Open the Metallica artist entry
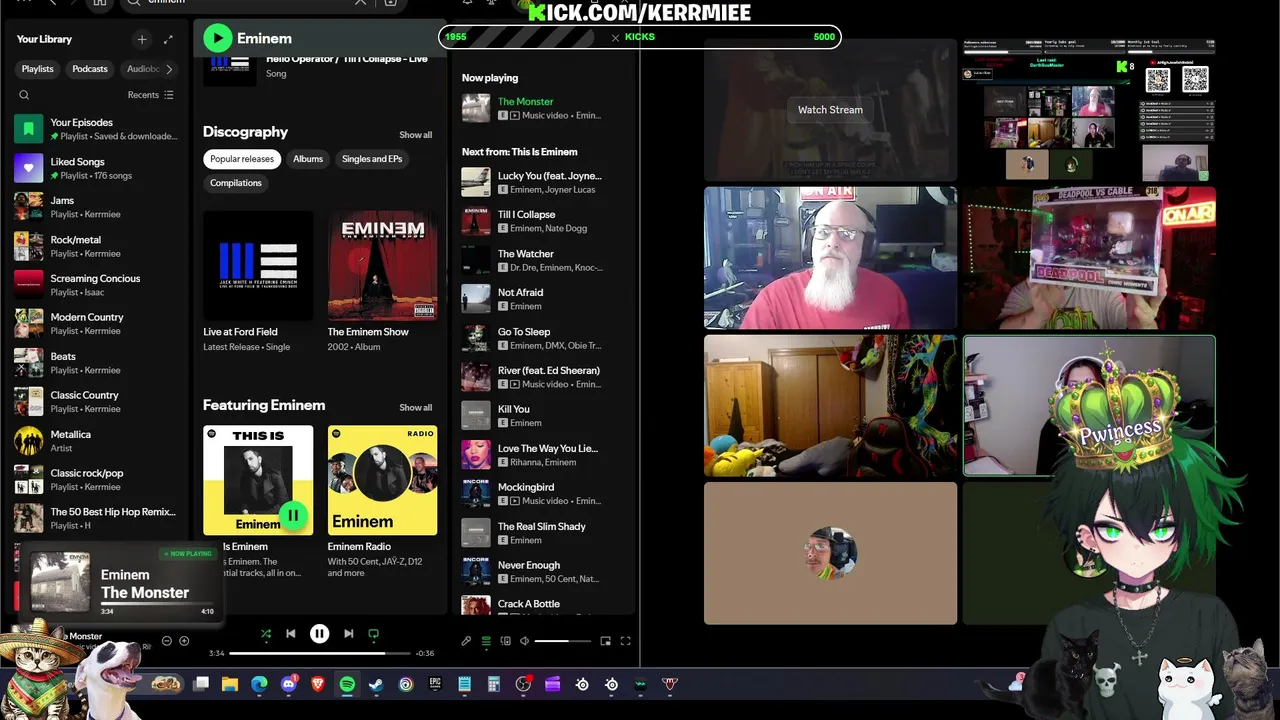This screenshot has height=720, width=1280. coord(97,441)
